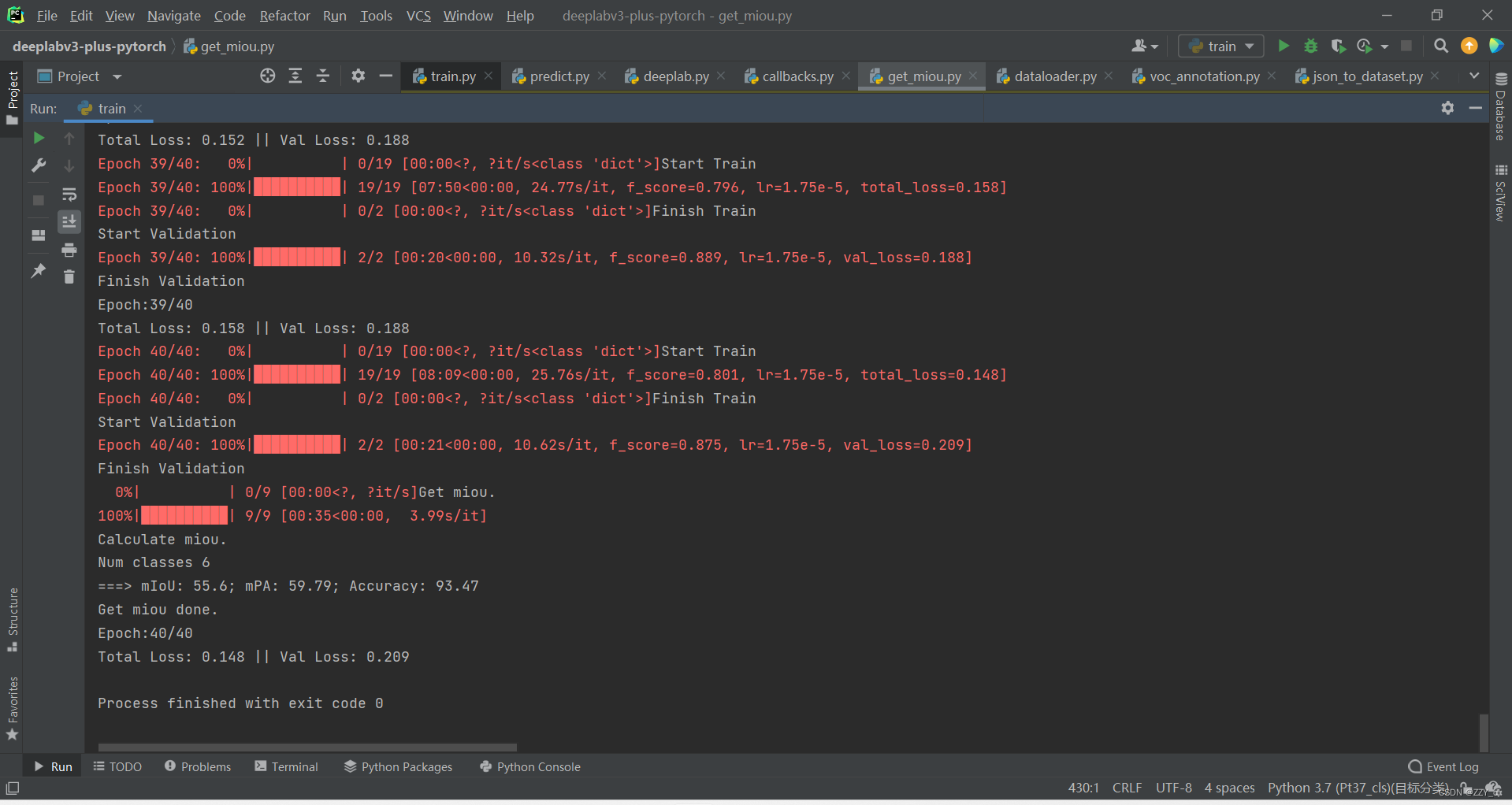Open the Event Log

(x=1443, y=766)
